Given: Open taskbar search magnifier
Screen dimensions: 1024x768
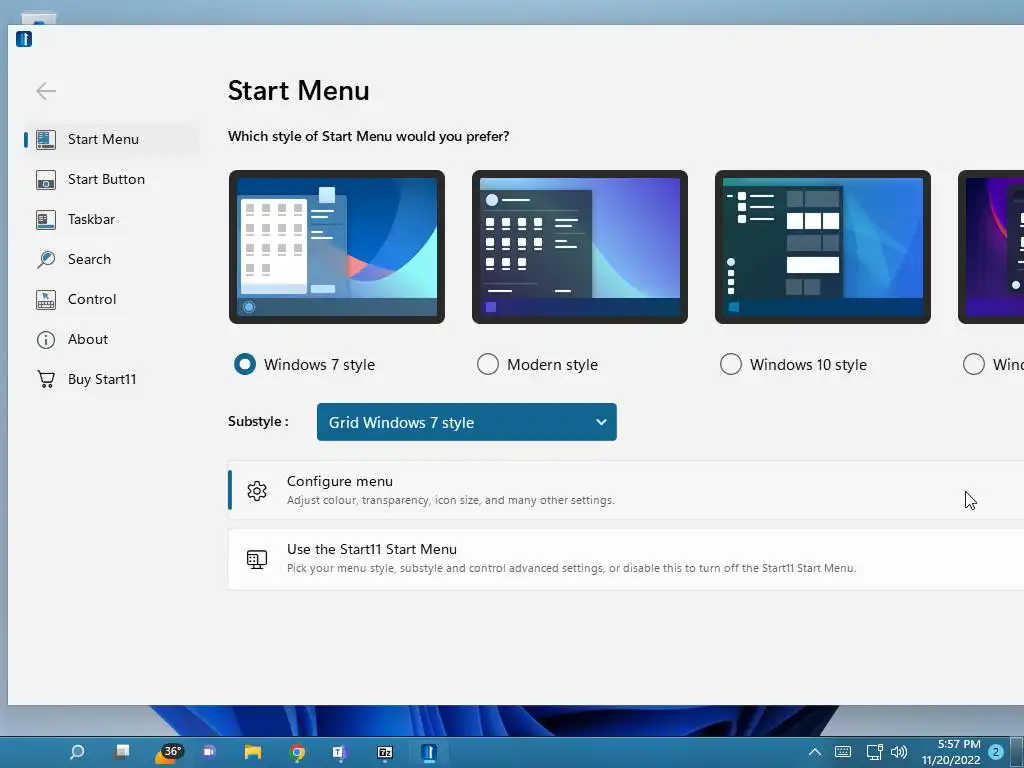Looking at the screenshot, I should [77, 752].
